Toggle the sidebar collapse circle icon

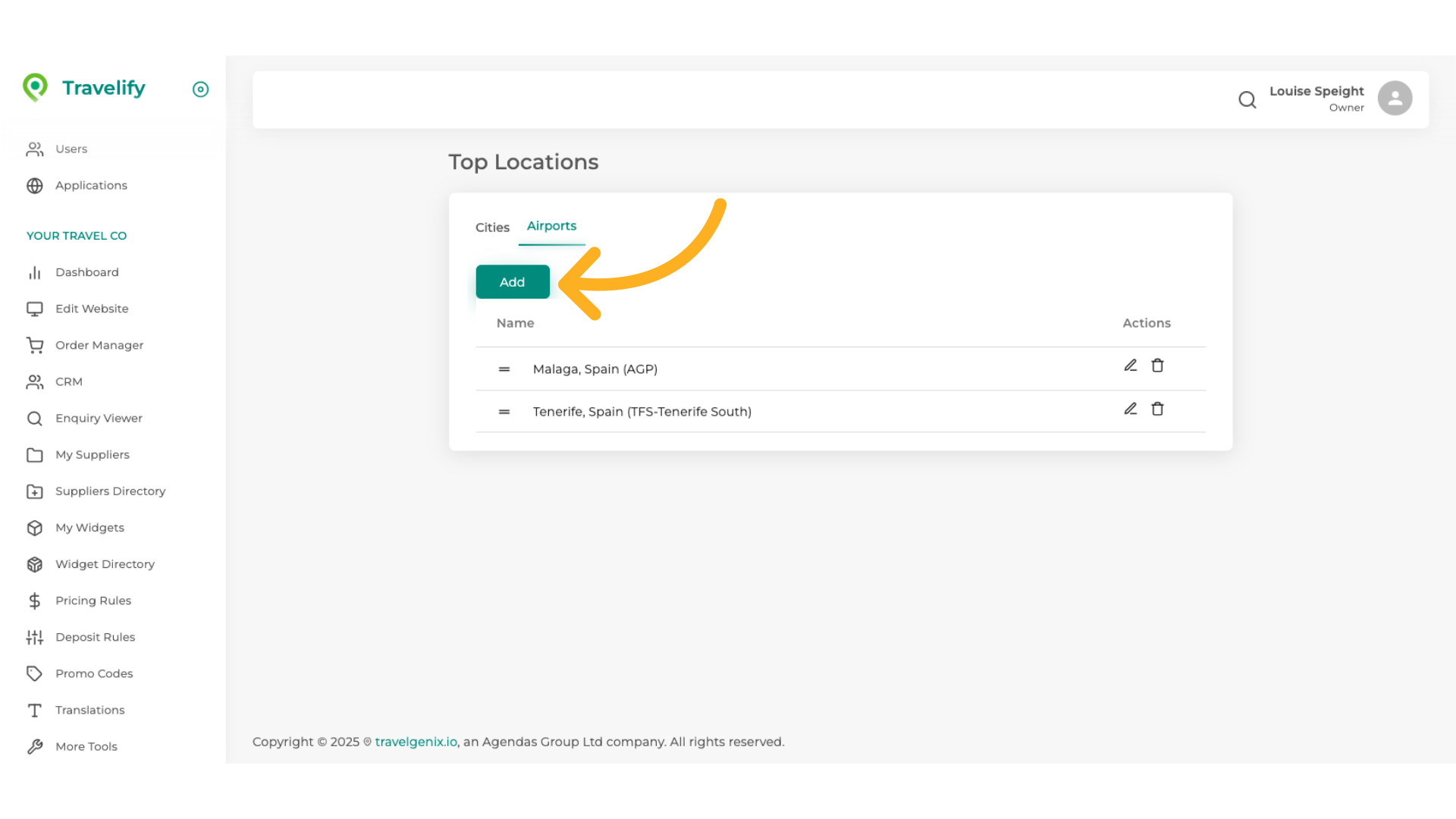click(x=200, y=89)
